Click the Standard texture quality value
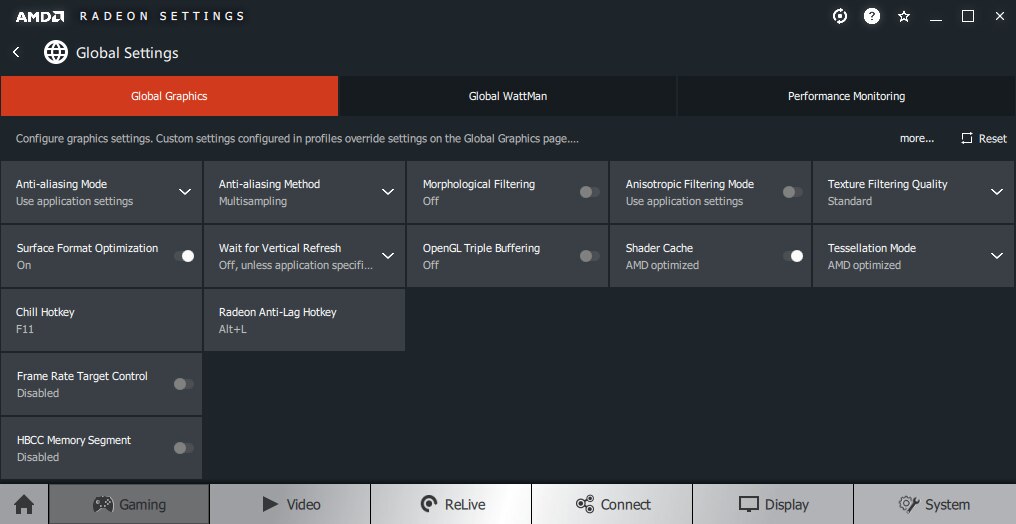The height and width of the screenshot is (524, 1016). point(849,201)
